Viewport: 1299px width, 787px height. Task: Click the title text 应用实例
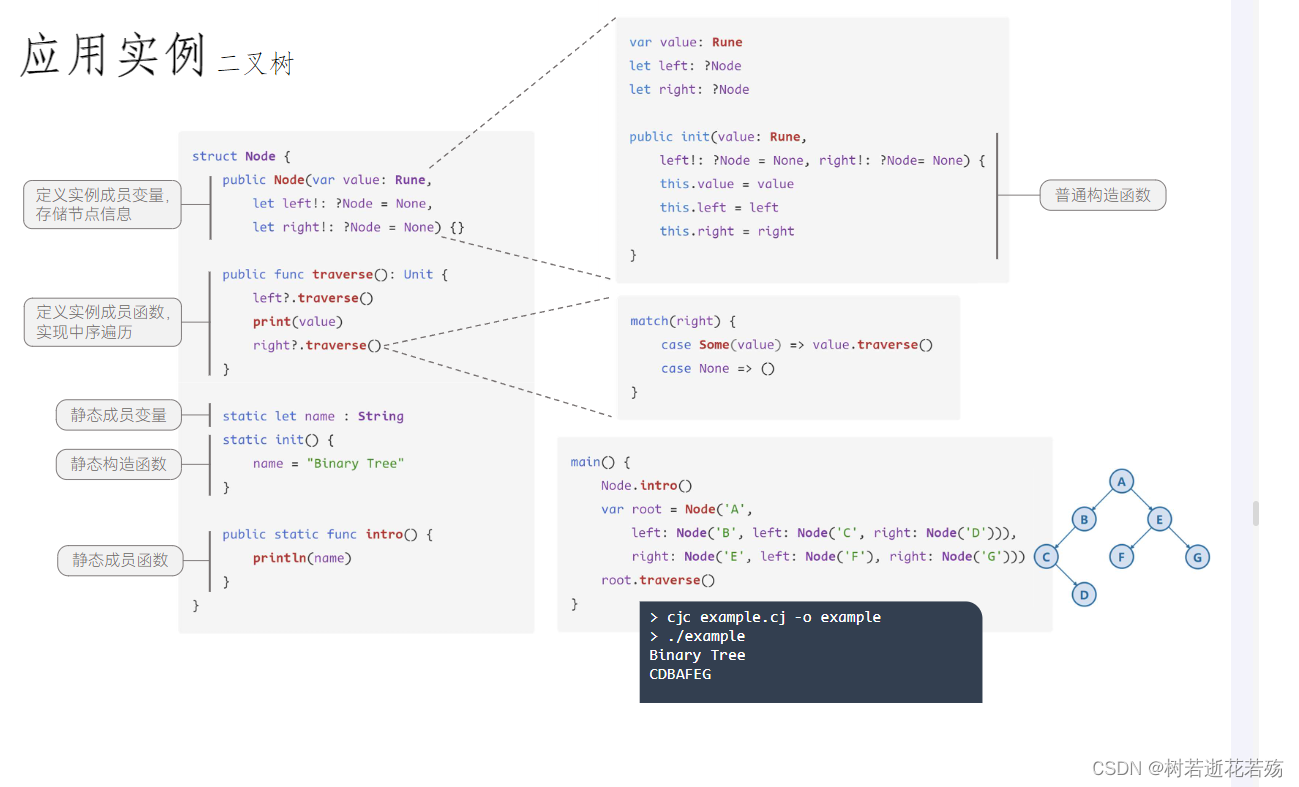pos(112,55)
